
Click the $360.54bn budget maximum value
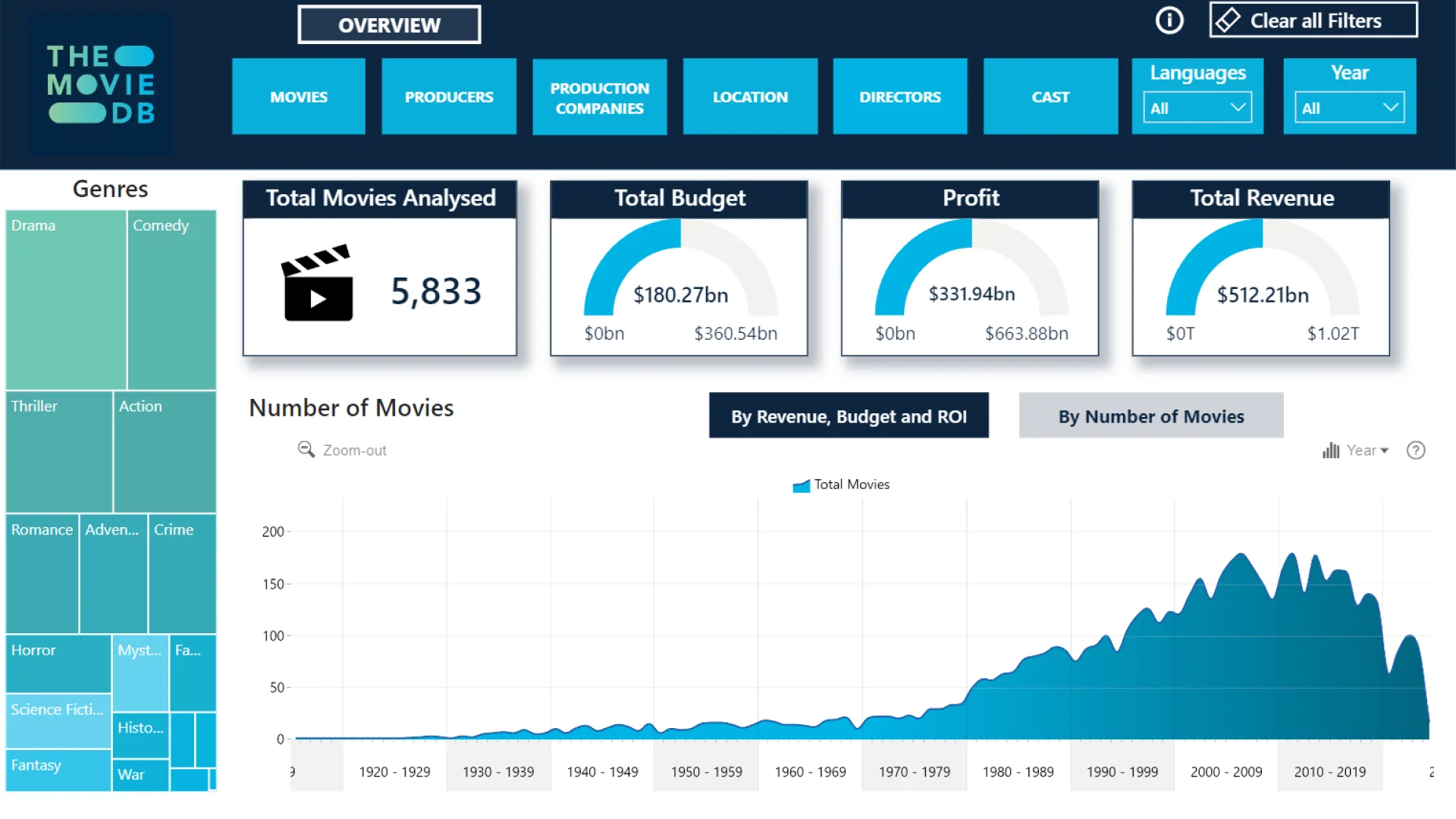pyautogui.click(x=736, y=334)
